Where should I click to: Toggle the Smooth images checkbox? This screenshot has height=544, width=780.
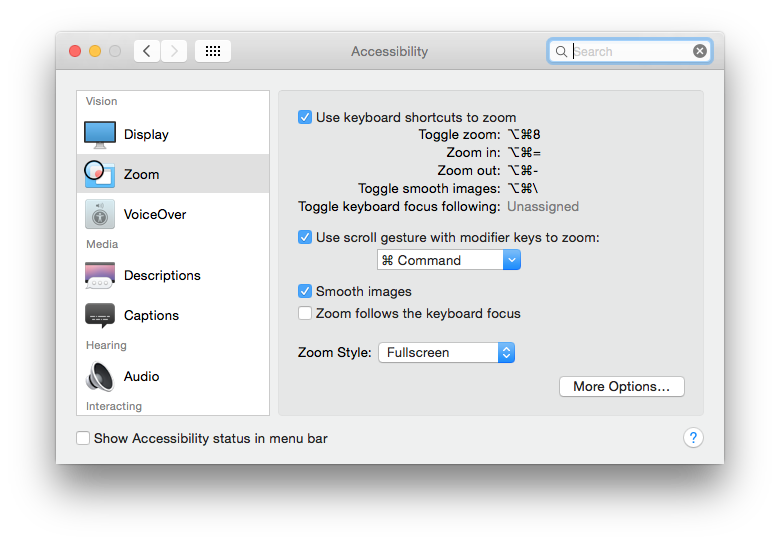(x=305, y=291)
